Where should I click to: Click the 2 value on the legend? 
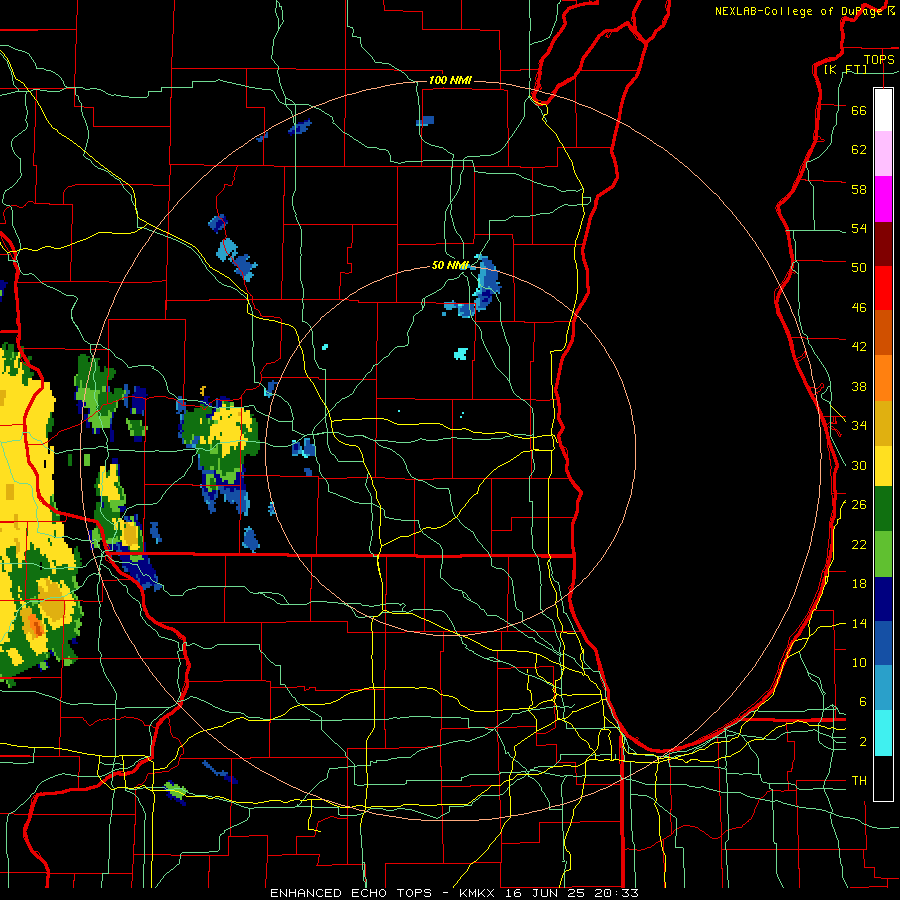click(863, 742)
